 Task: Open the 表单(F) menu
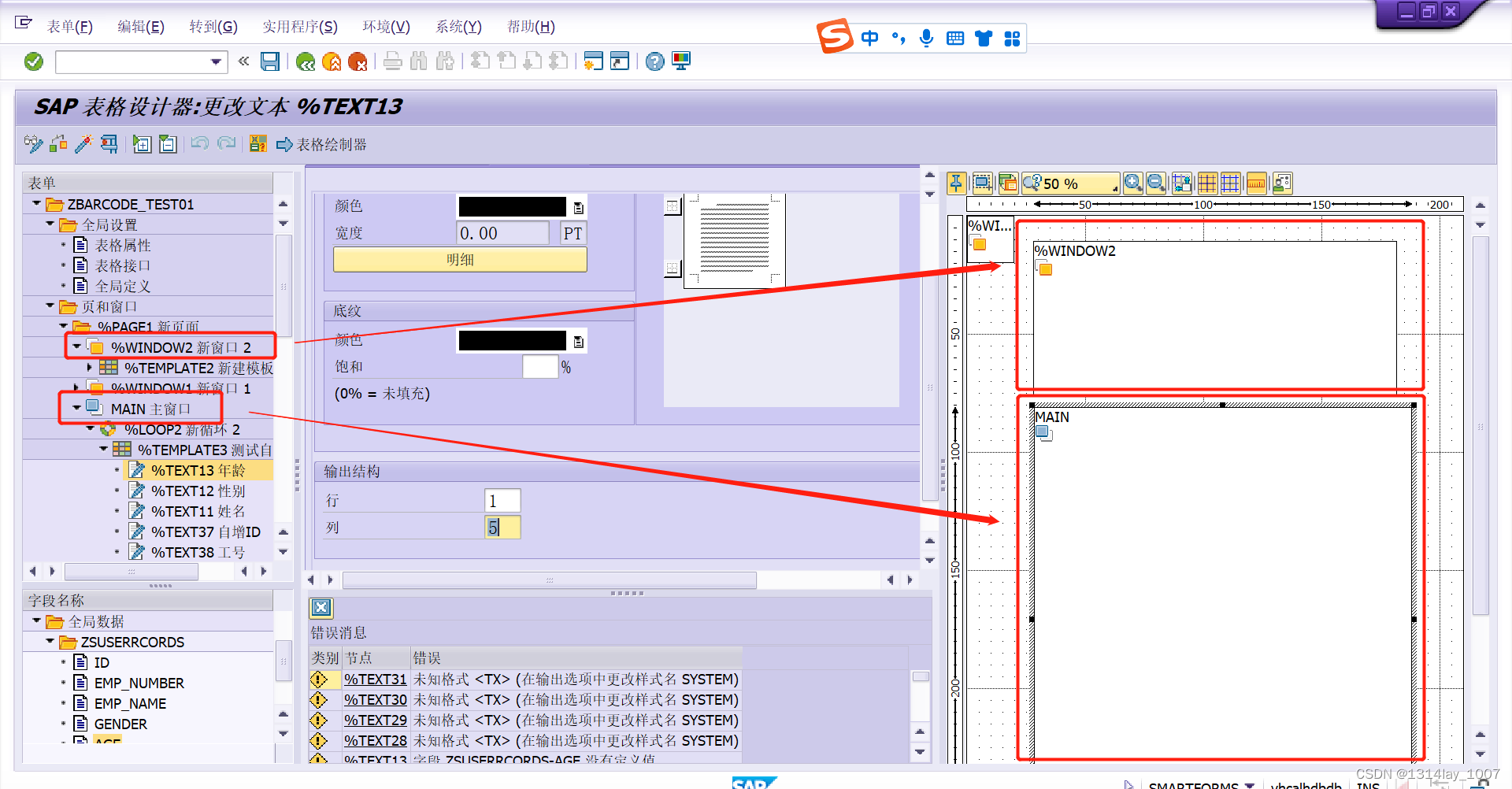click(69, 27)
